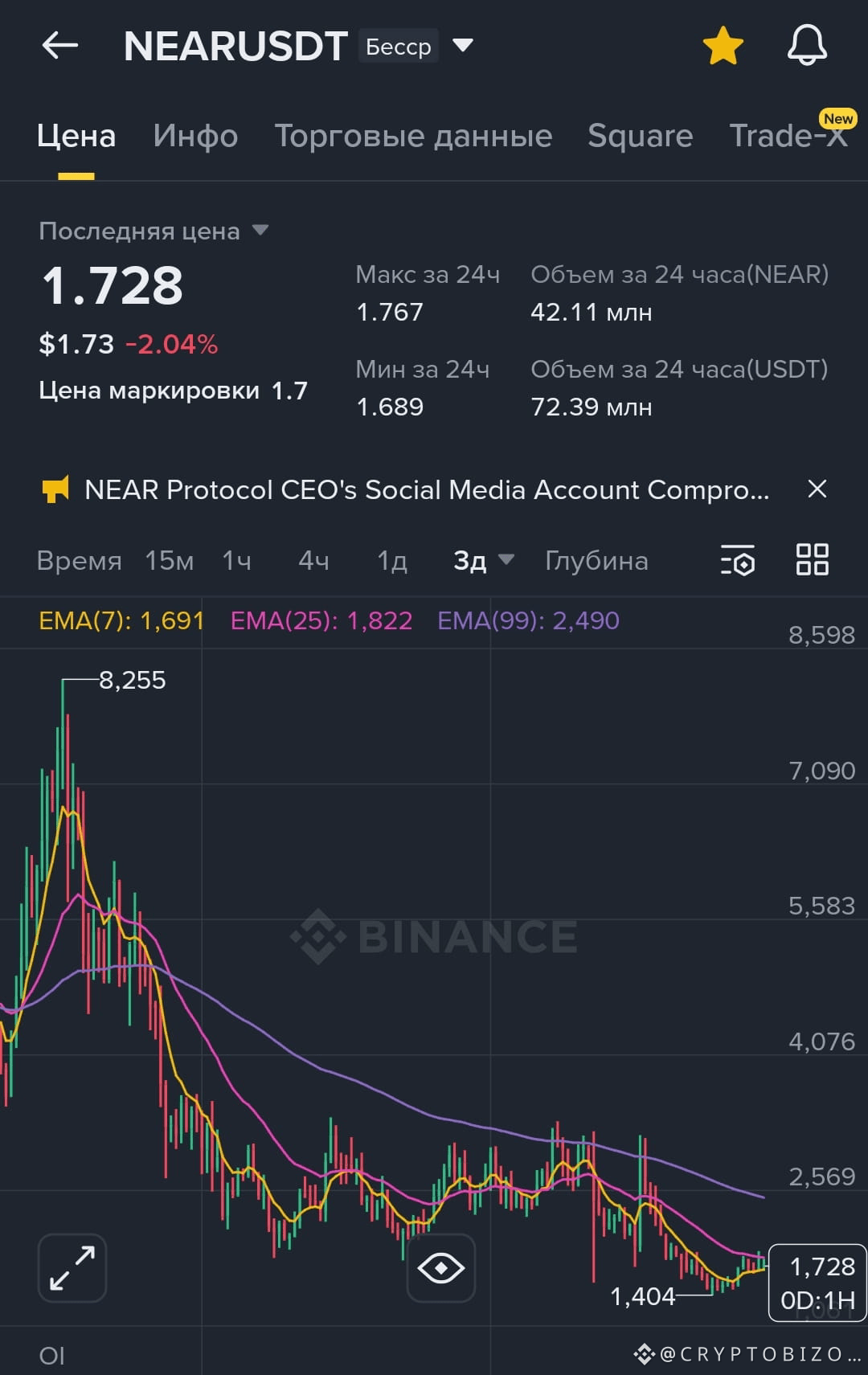Image resolution: width=868 pixels, height=1375 pixels.
Task: Select the 1ч timeframe
Action: tap(237, 561)
